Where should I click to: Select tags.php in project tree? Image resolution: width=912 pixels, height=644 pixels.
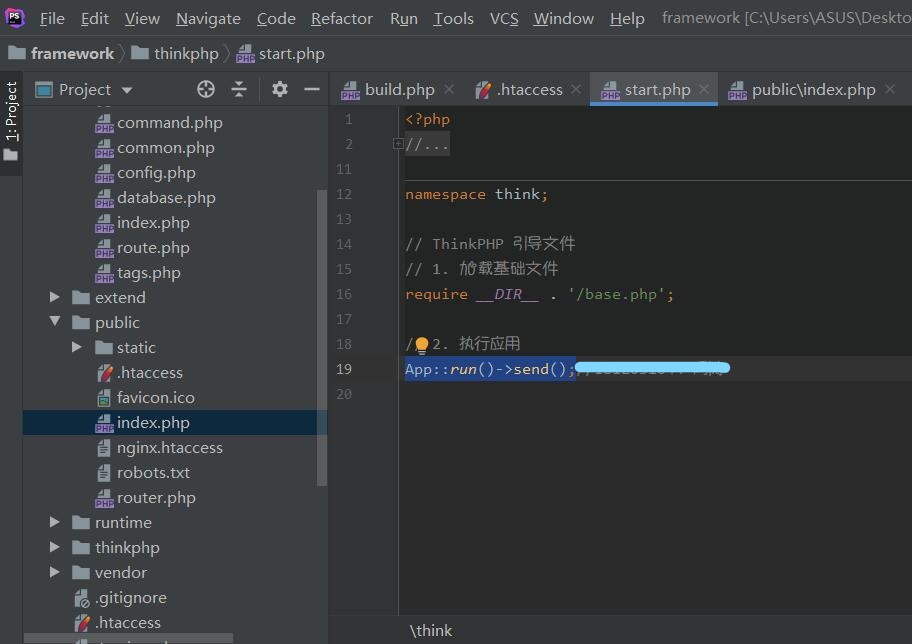[148, 273]
